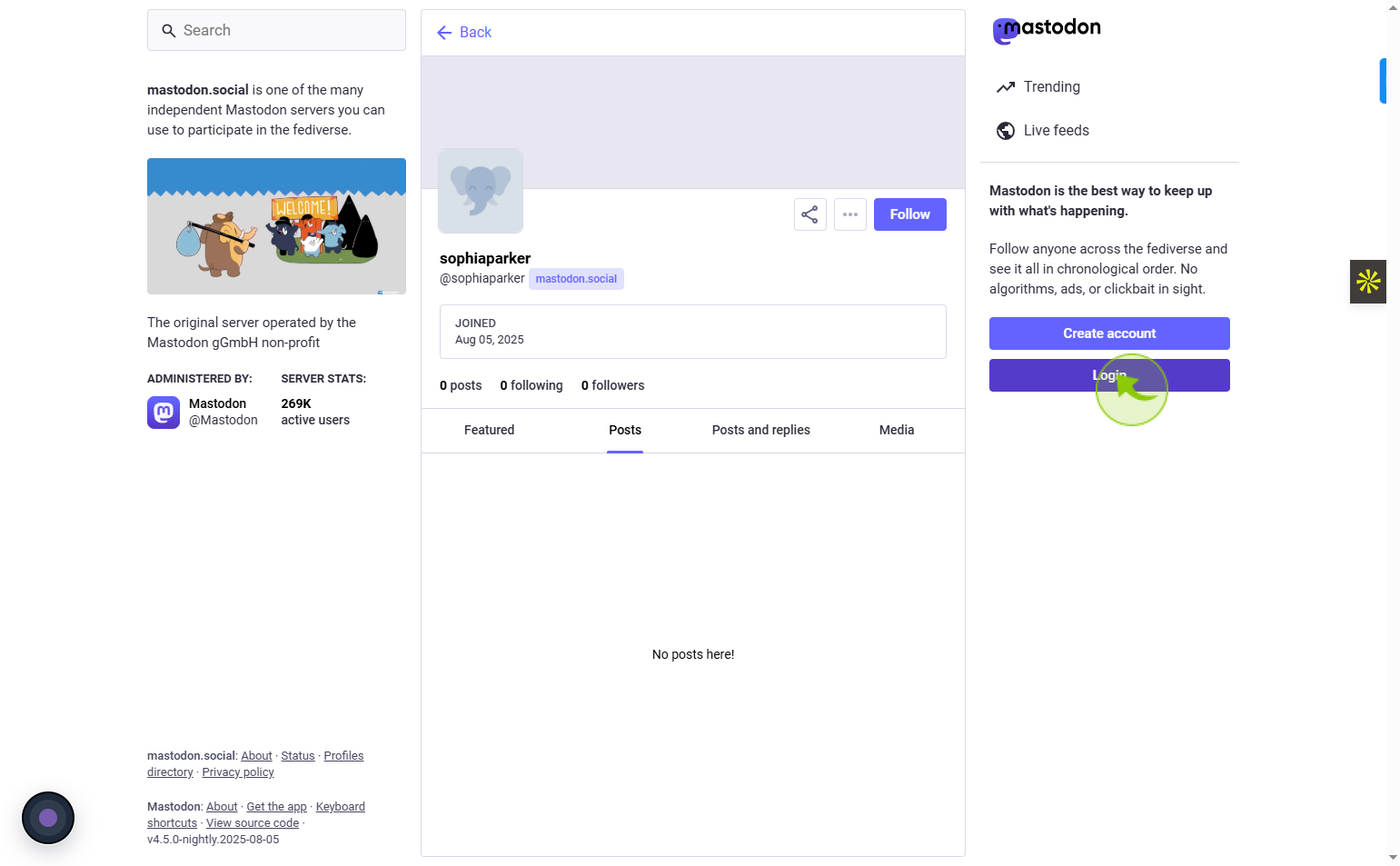Image resolution: width=1400 pixels, height=866 pixels.
Task: Open the Media tab
Action: [x=897, y=431]
